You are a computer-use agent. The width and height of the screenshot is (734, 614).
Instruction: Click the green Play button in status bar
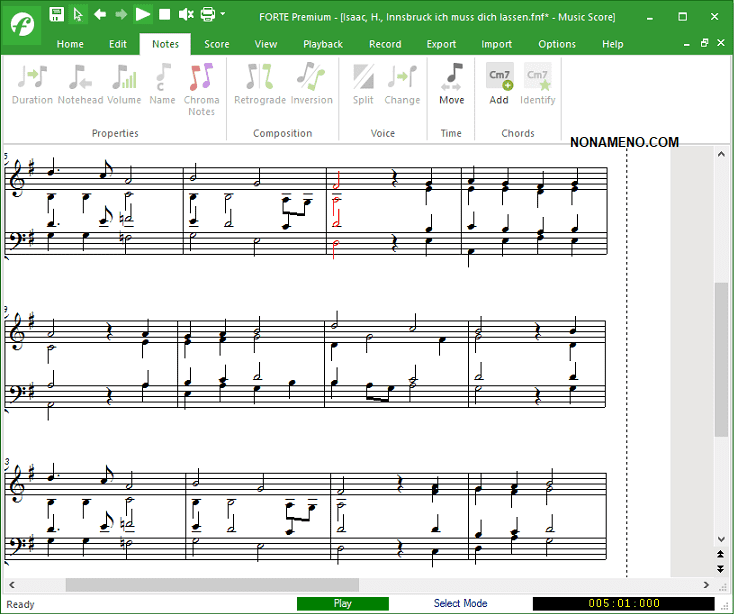tap(342, 603)
